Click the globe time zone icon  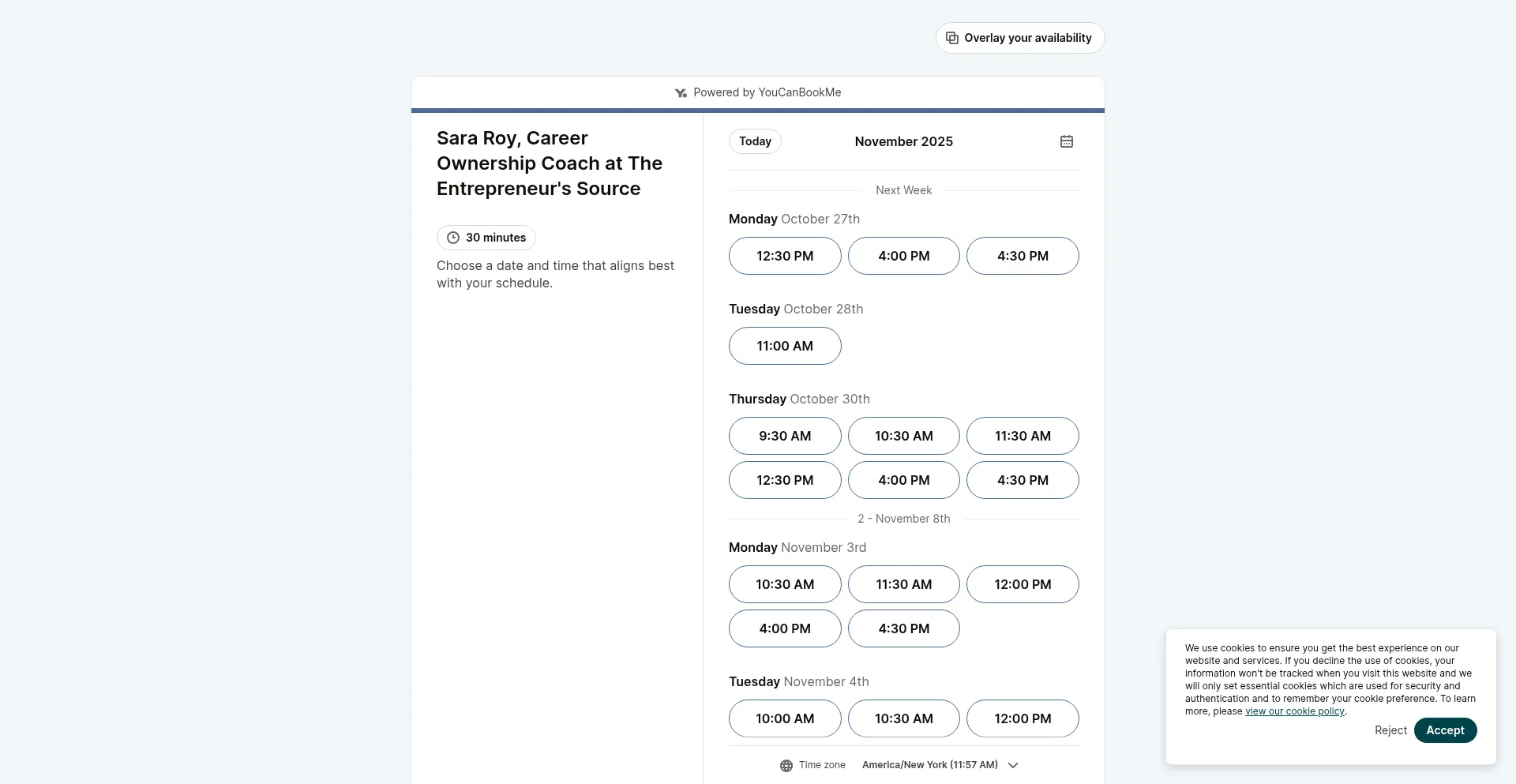tap(786, 765)
